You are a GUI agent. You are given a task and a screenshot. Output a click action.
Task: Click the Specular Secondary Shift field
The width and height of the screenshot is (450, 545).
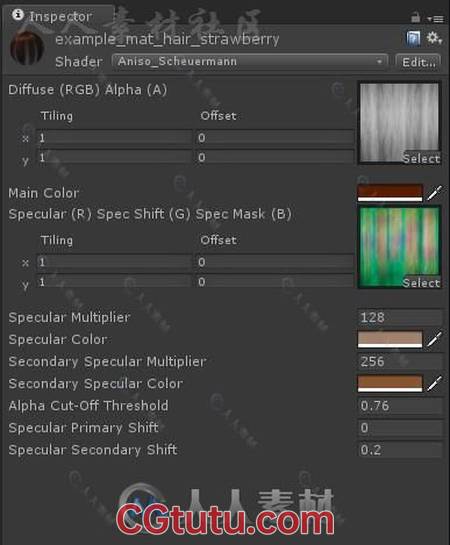click(x=400, y=450)
